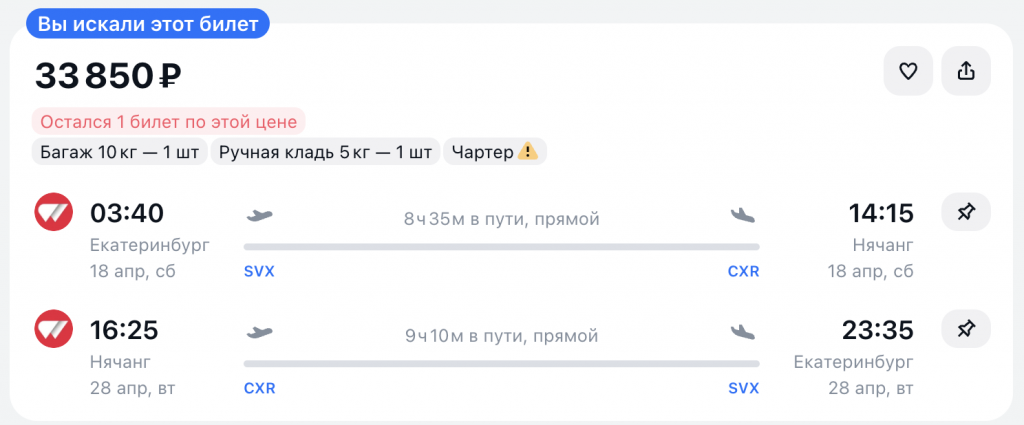Click outbound flight landing plane icon
The image size is (1024, 425).
[743, 214]
